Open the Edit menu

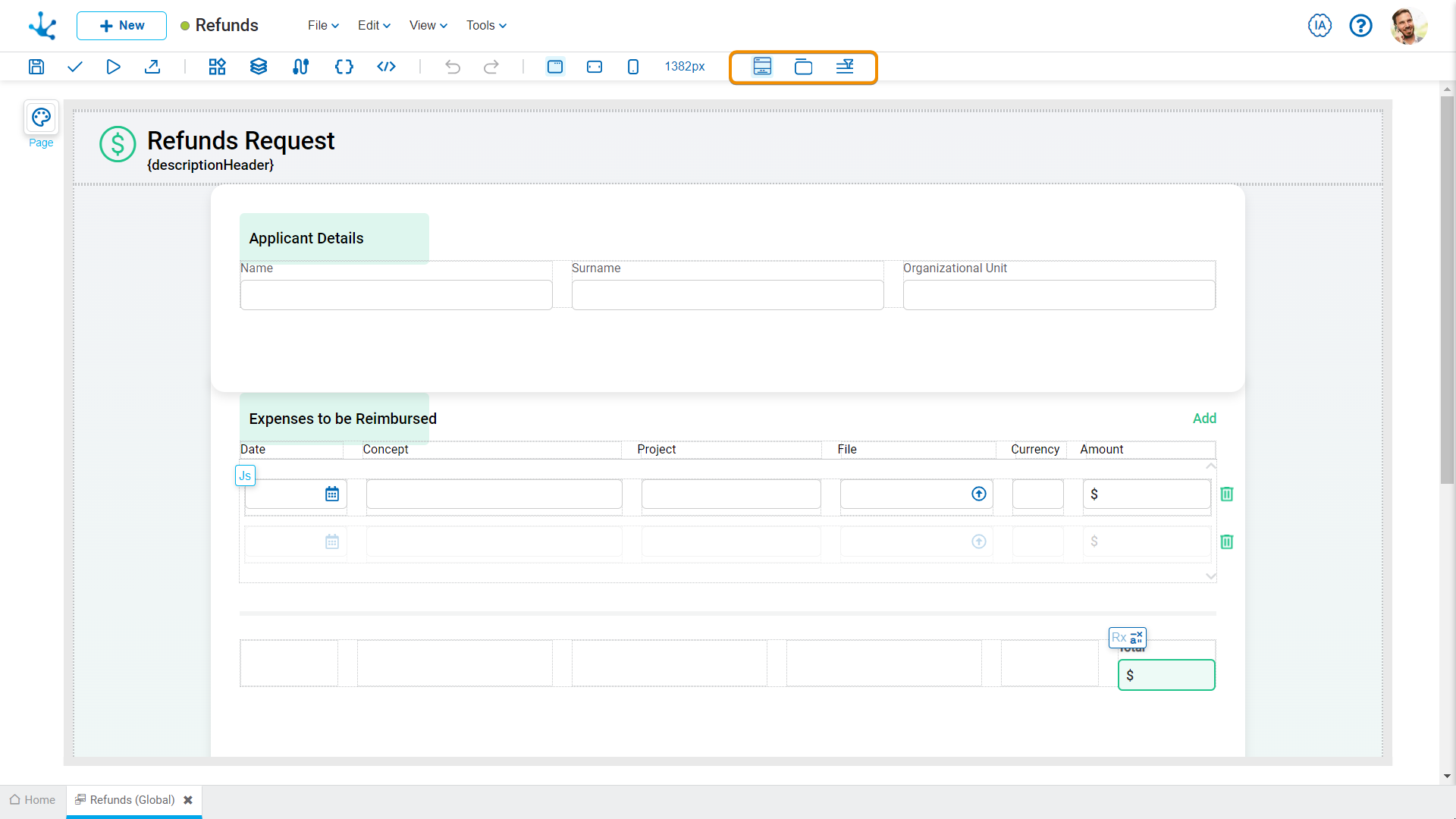372,25
